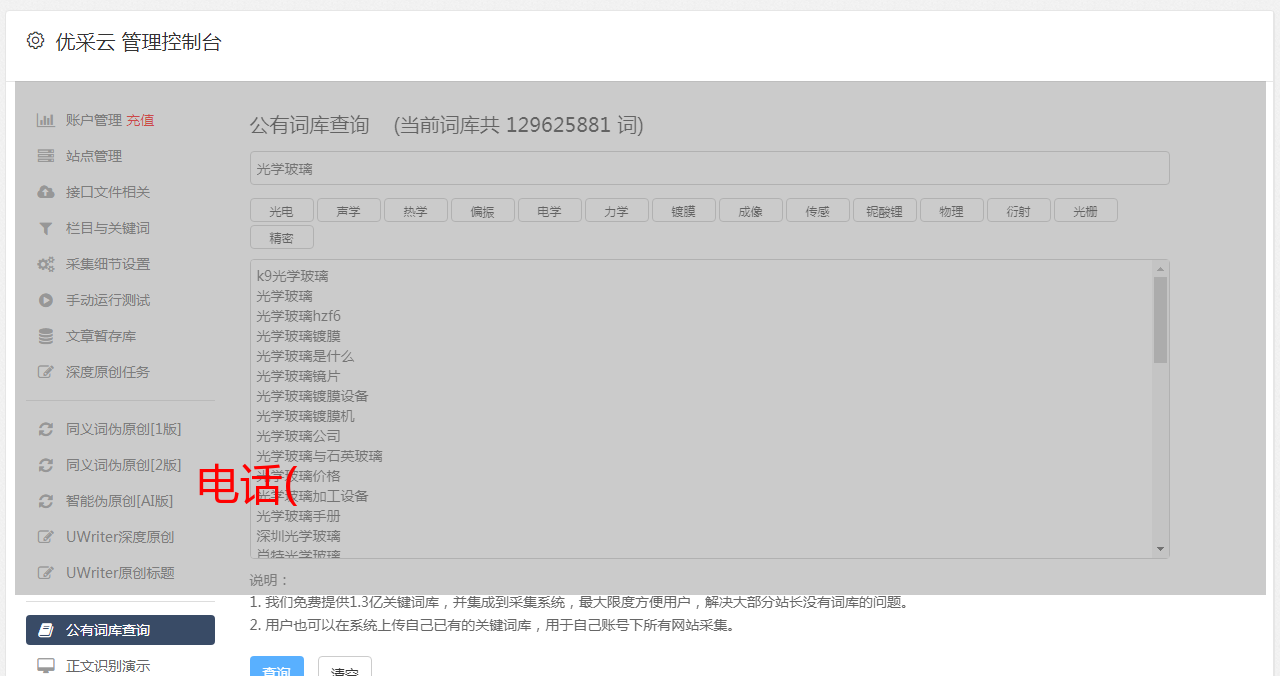1280x676 pixels.
Task: Click the 同义词伪原创[1版] refresh icon
Action: (x=46, y=429)
